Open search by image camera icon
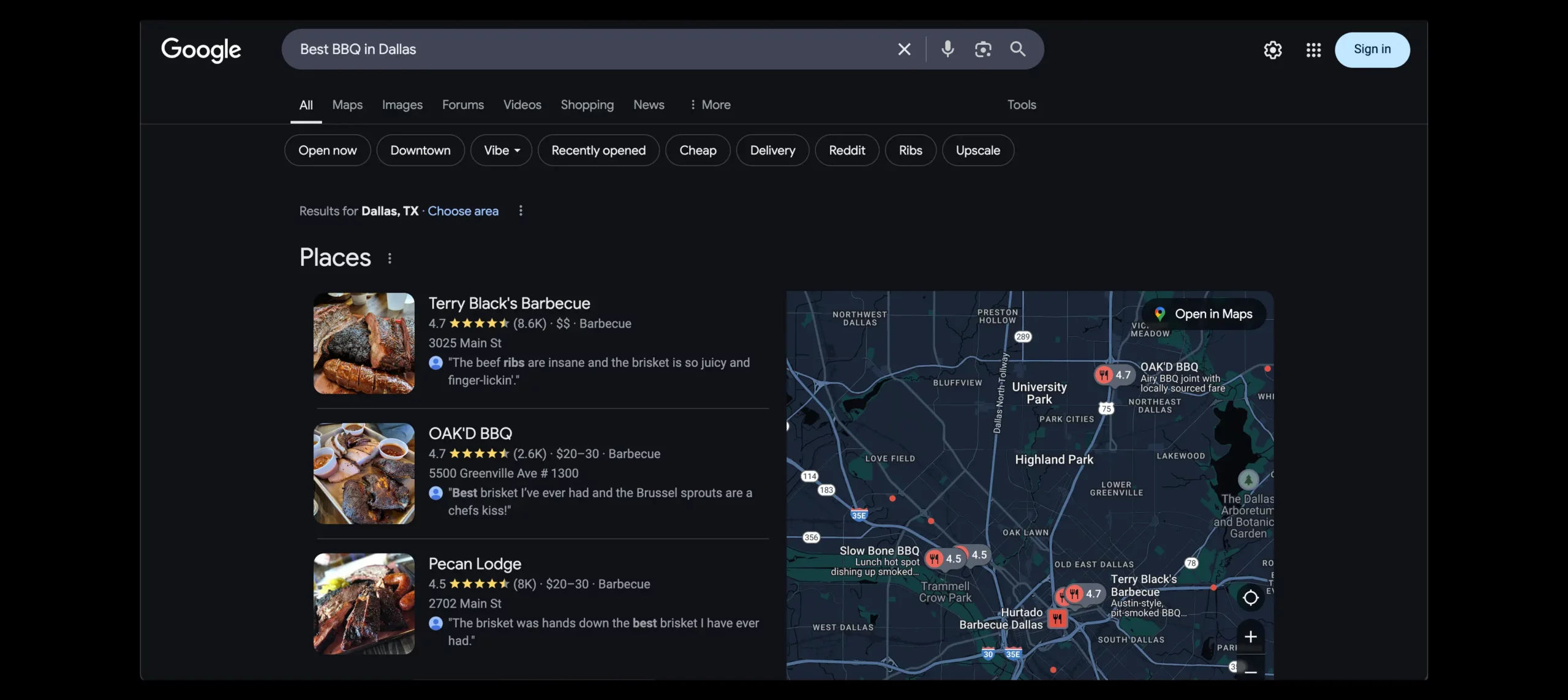 tap(983, 49)
